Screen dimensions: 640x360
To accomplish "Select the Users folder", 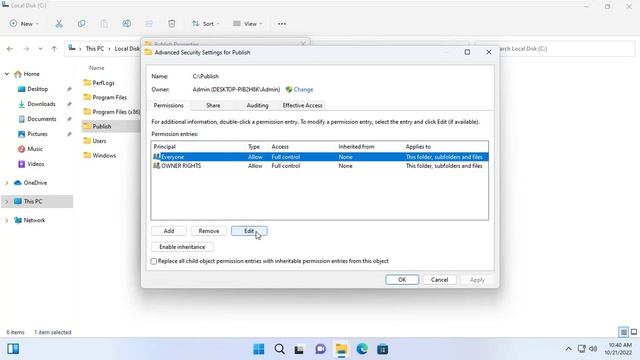I will pyautogui.click(x=95, y=141).
